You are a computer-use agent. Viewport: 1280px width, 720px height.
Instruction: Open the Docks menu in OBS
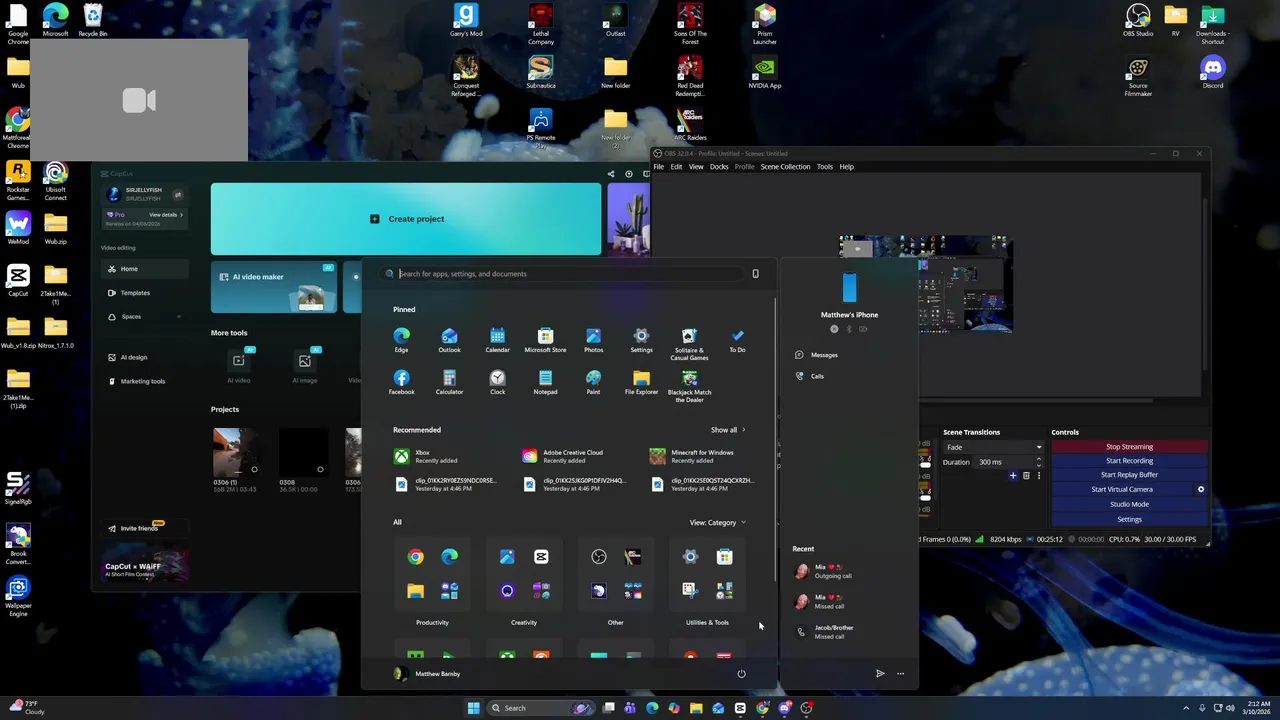(x=719, y=167)
